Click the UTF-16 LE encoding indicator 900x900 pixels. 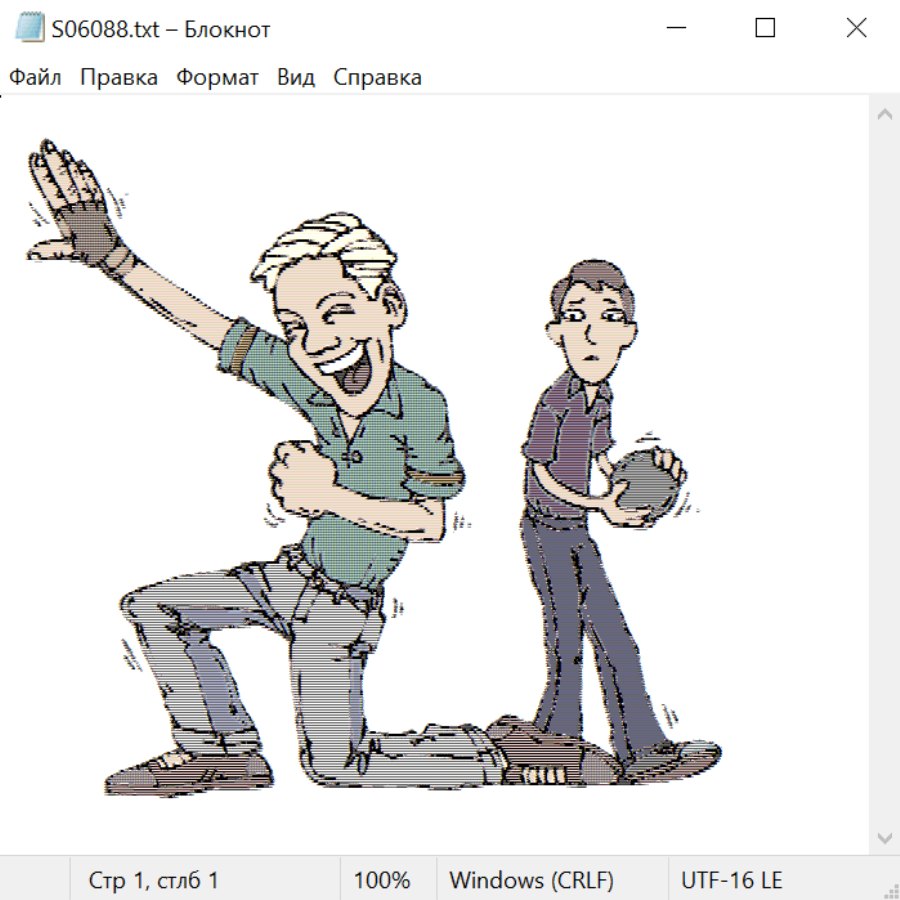pos(731,881)
